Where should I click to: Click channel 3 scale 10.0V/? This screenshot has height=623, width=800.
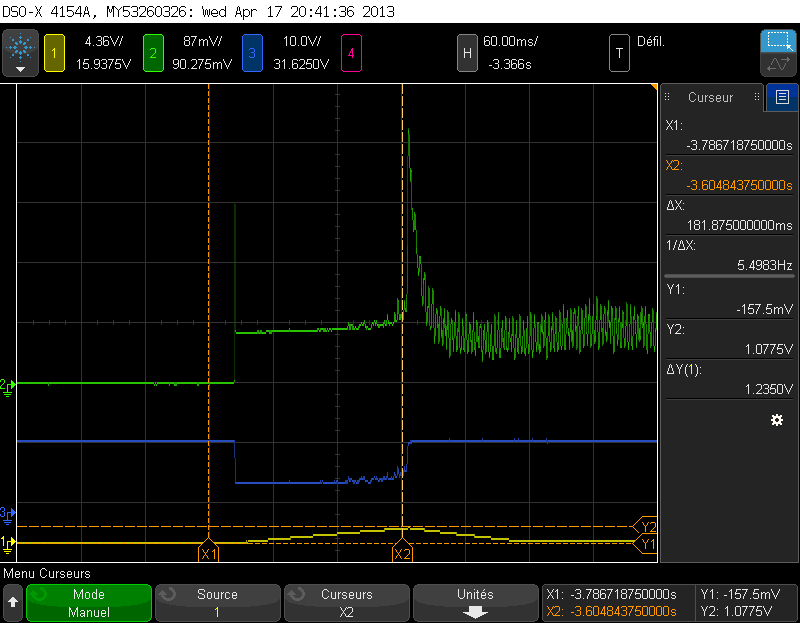pyautogui.click(x=302, y=41)
